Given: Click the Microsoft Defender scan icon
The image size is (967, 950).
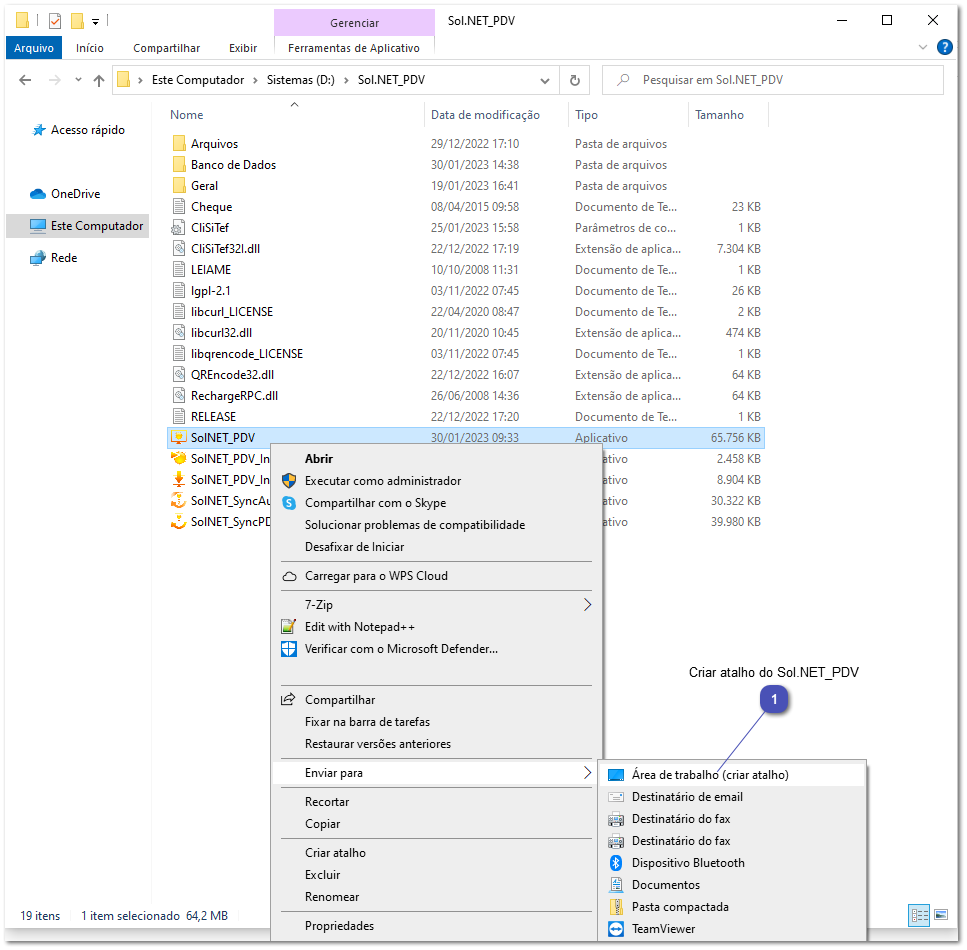Looking at the screenshot, I should point(290,648).
